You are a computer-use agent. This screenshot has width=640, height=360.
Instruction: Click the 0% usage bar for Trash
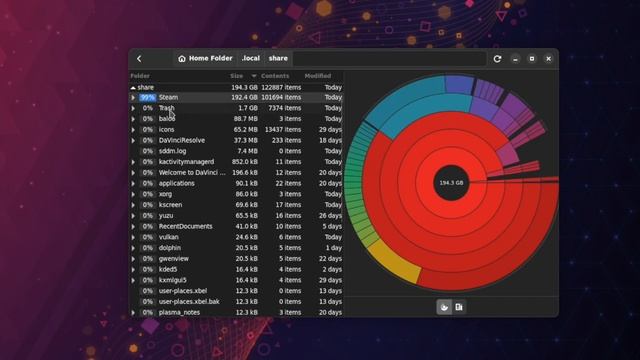(147, 108)
